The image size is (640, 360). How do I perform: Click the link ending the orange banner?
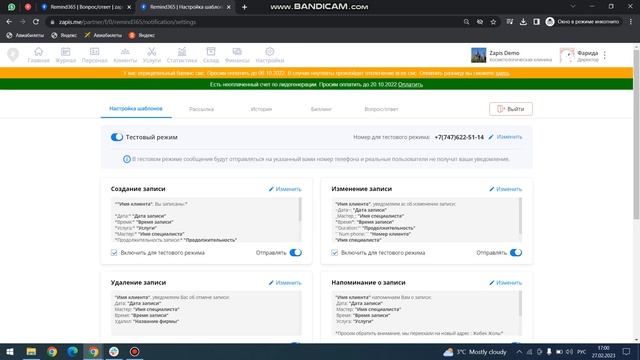tap(502, 73)
